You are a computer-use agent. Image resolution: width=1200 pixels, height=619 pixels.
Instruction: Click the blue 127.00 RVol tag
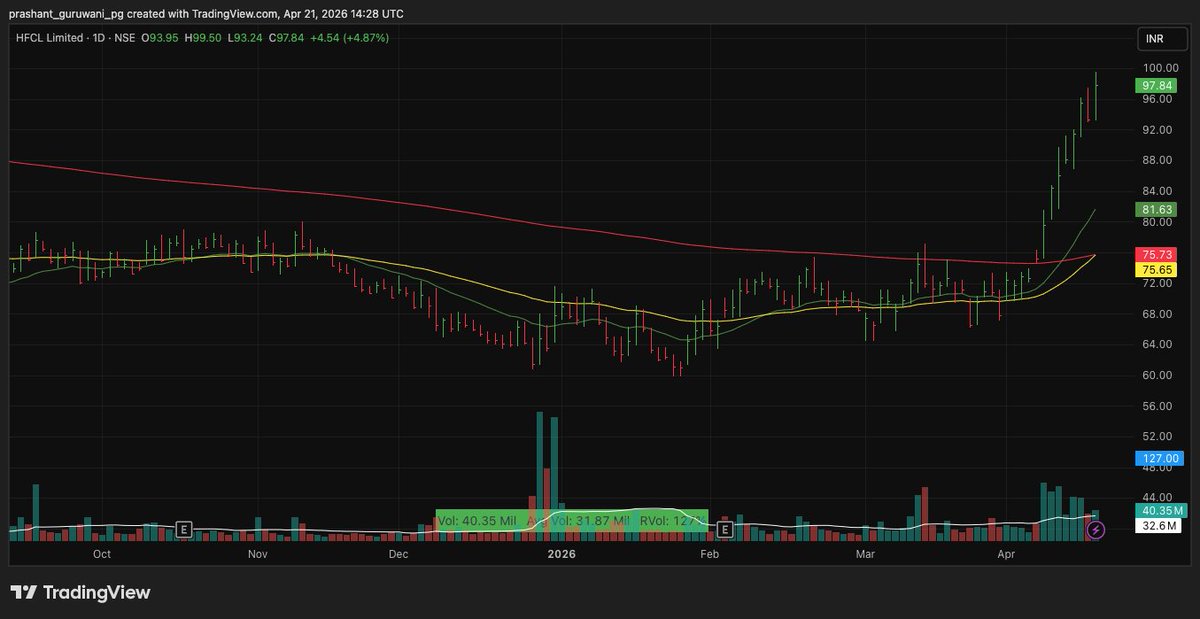coord(1160,459)
